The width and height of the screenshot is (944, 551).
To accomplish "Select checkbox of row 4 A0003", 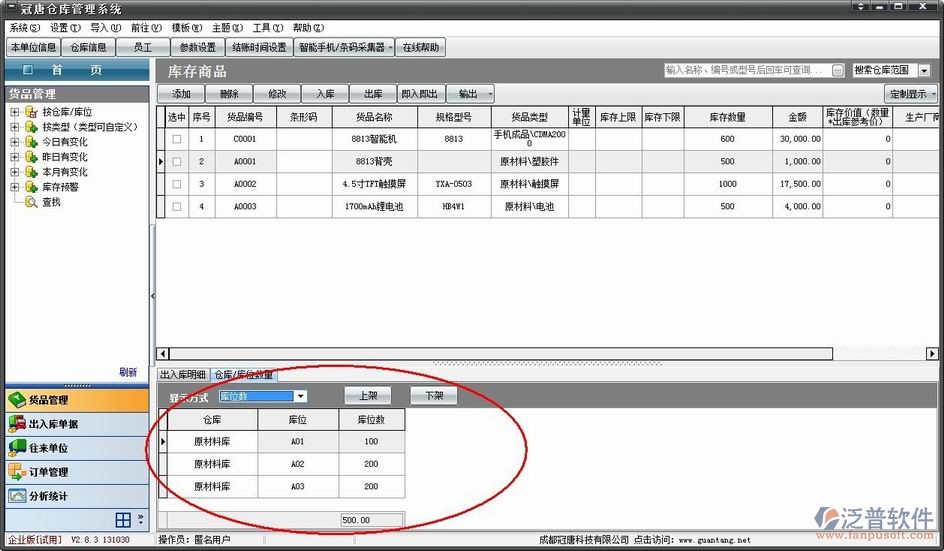I will click(x=177, y=207).
